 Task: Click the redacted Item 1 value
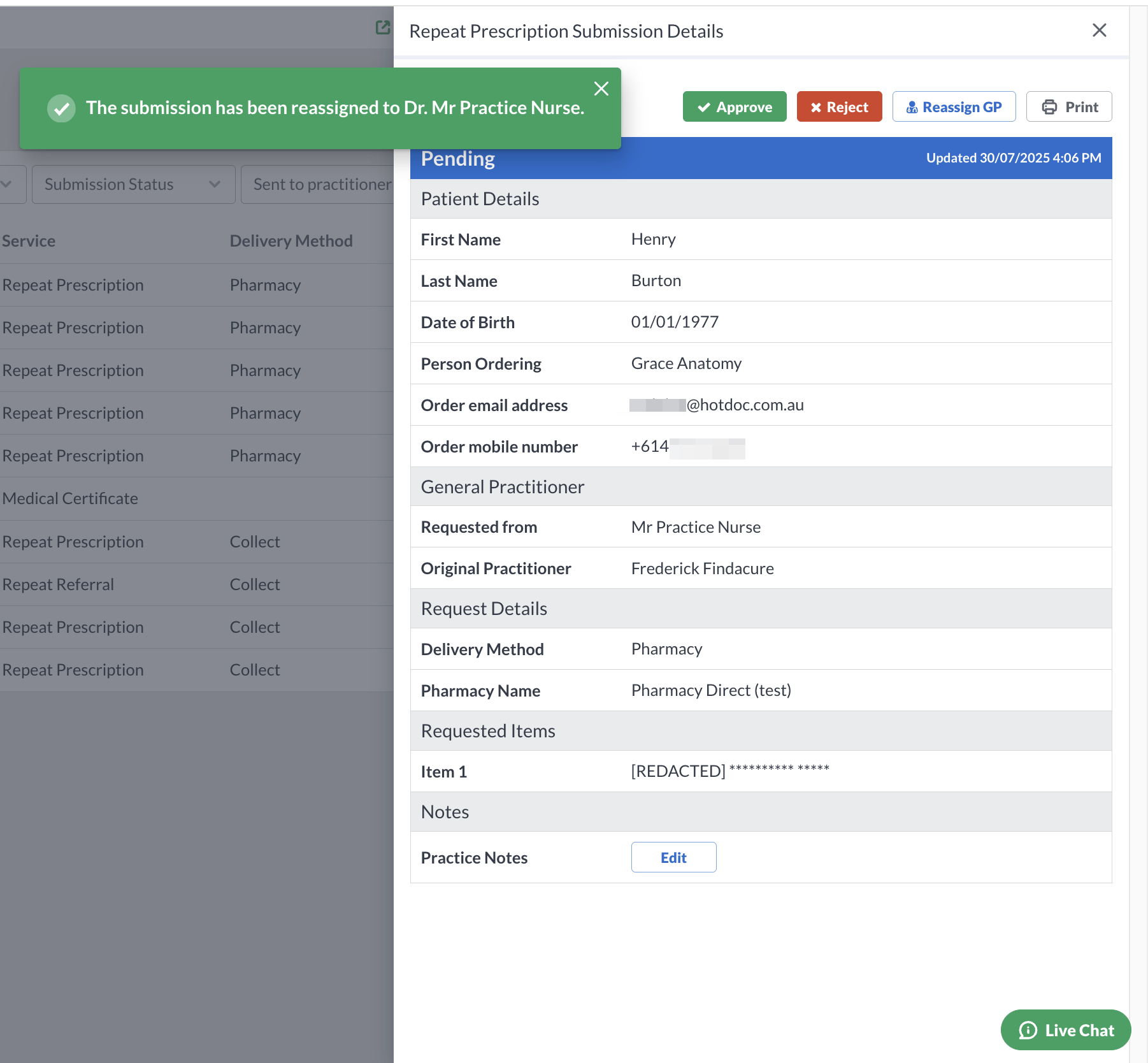coord(730,771)
